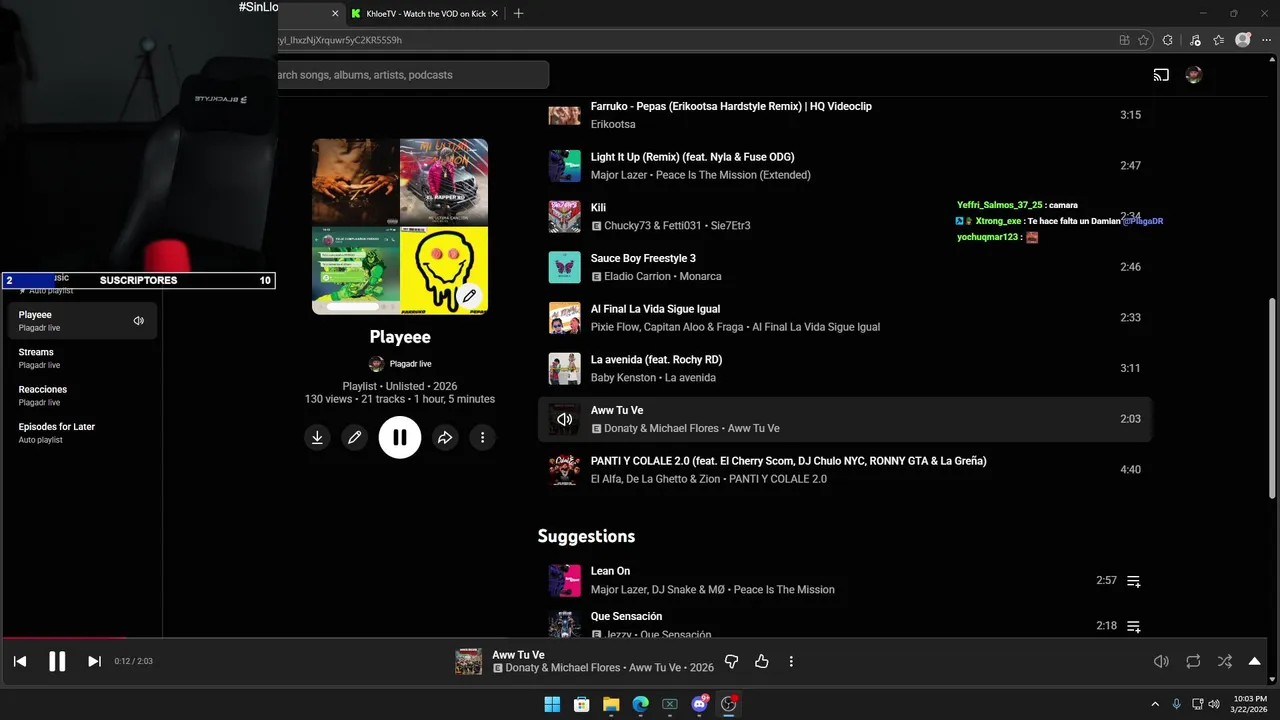Open browser settings and more menu
The width and height of the screenshot is (1280, 720).
1266,40
